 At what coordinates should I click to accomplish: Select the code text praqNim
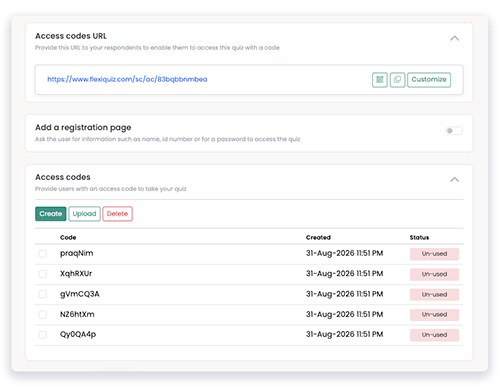click(77, 253)
